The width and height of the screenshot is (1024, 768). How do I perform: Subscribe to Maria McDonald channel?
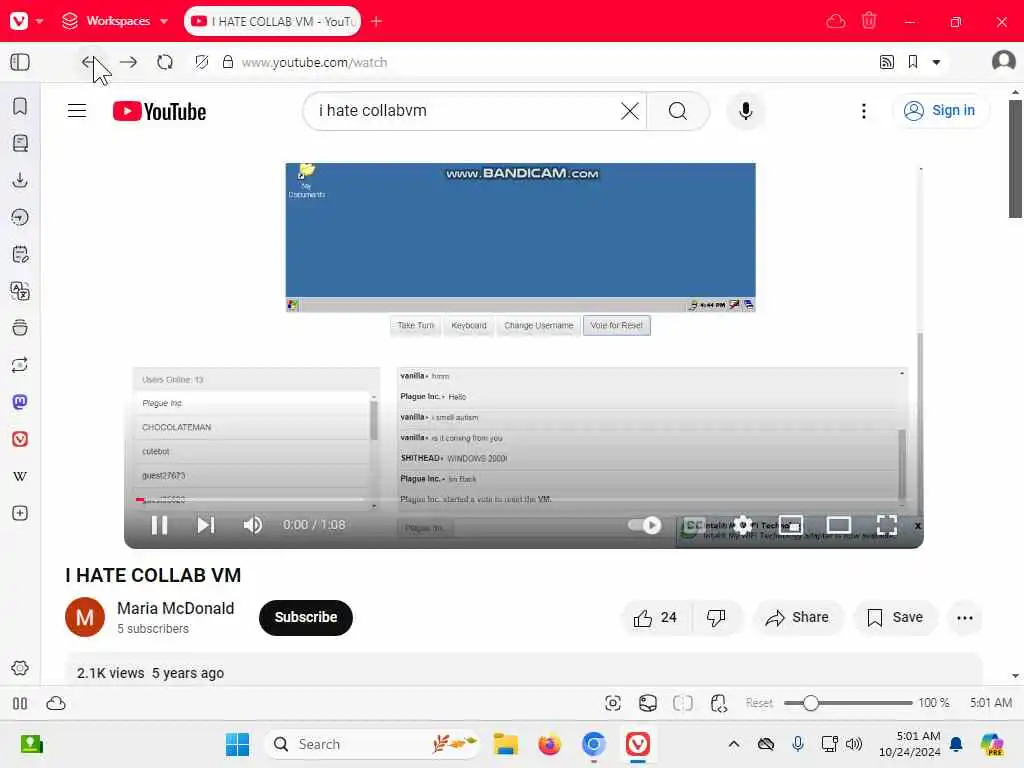click(x=306, y=617)
